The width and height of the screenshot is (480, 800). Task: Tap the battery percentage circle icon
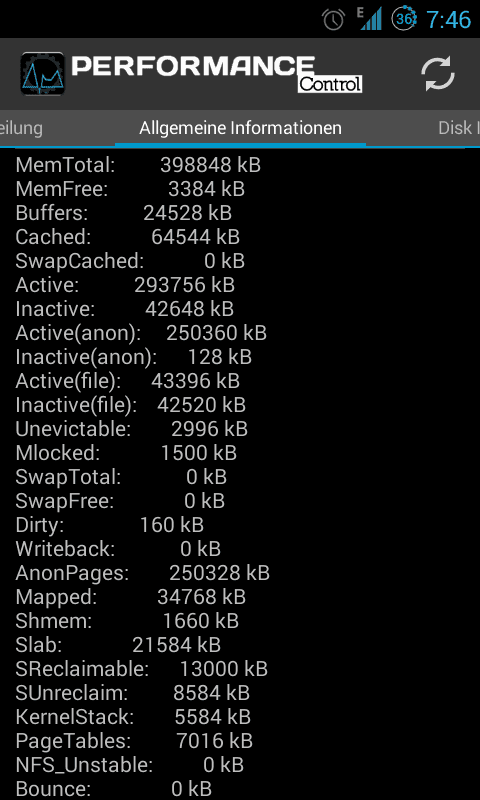pyautogui.click(x=404, y=19)
